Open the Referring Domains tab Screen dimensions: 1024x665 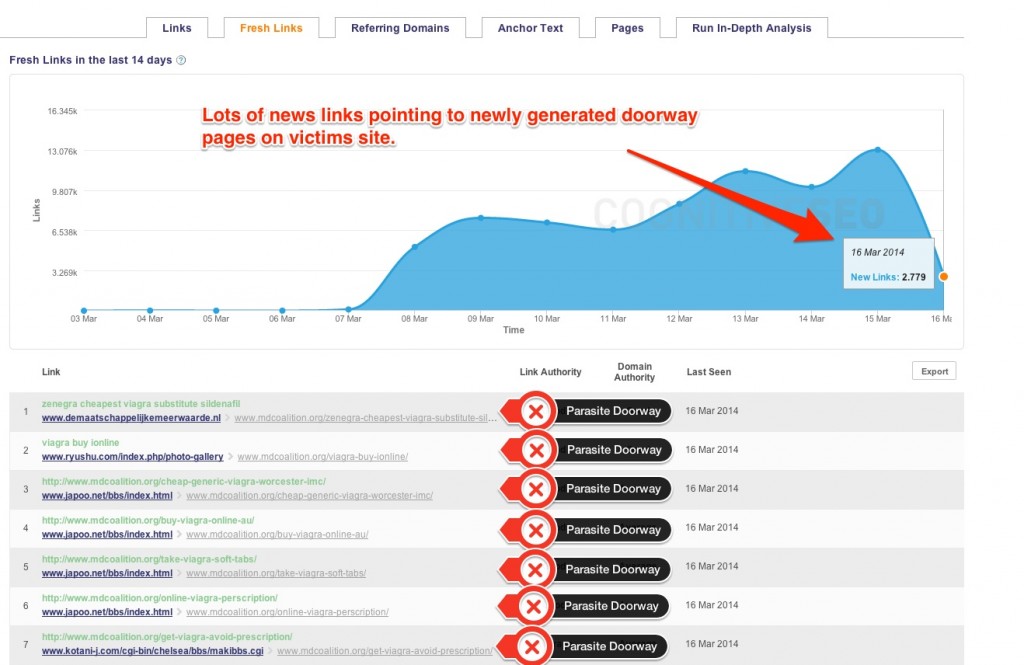click(x=400, y=28)
